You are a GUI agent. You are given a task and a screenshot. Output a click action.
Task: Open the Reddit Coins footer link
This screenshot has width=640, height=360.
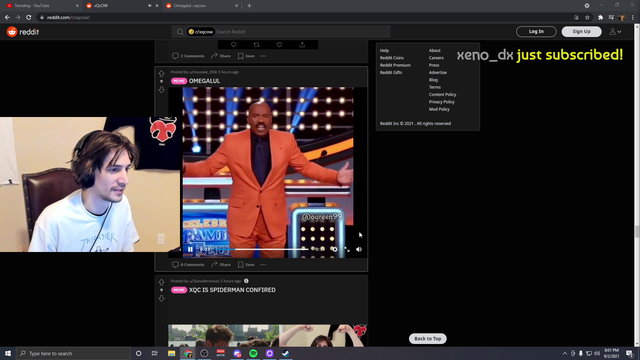tap(392, 58)
